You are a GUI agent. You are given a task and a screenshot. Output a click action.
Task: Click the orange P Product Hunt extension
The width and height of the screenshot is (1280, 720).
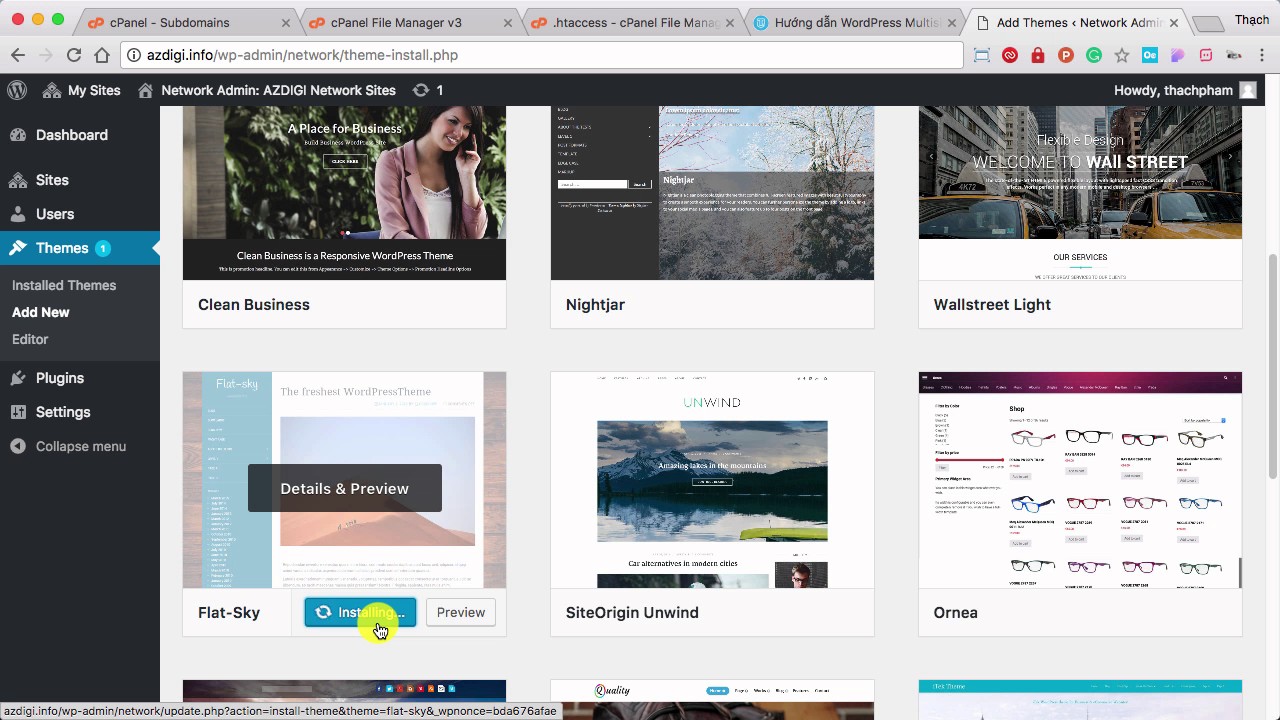coord(1066,55)
